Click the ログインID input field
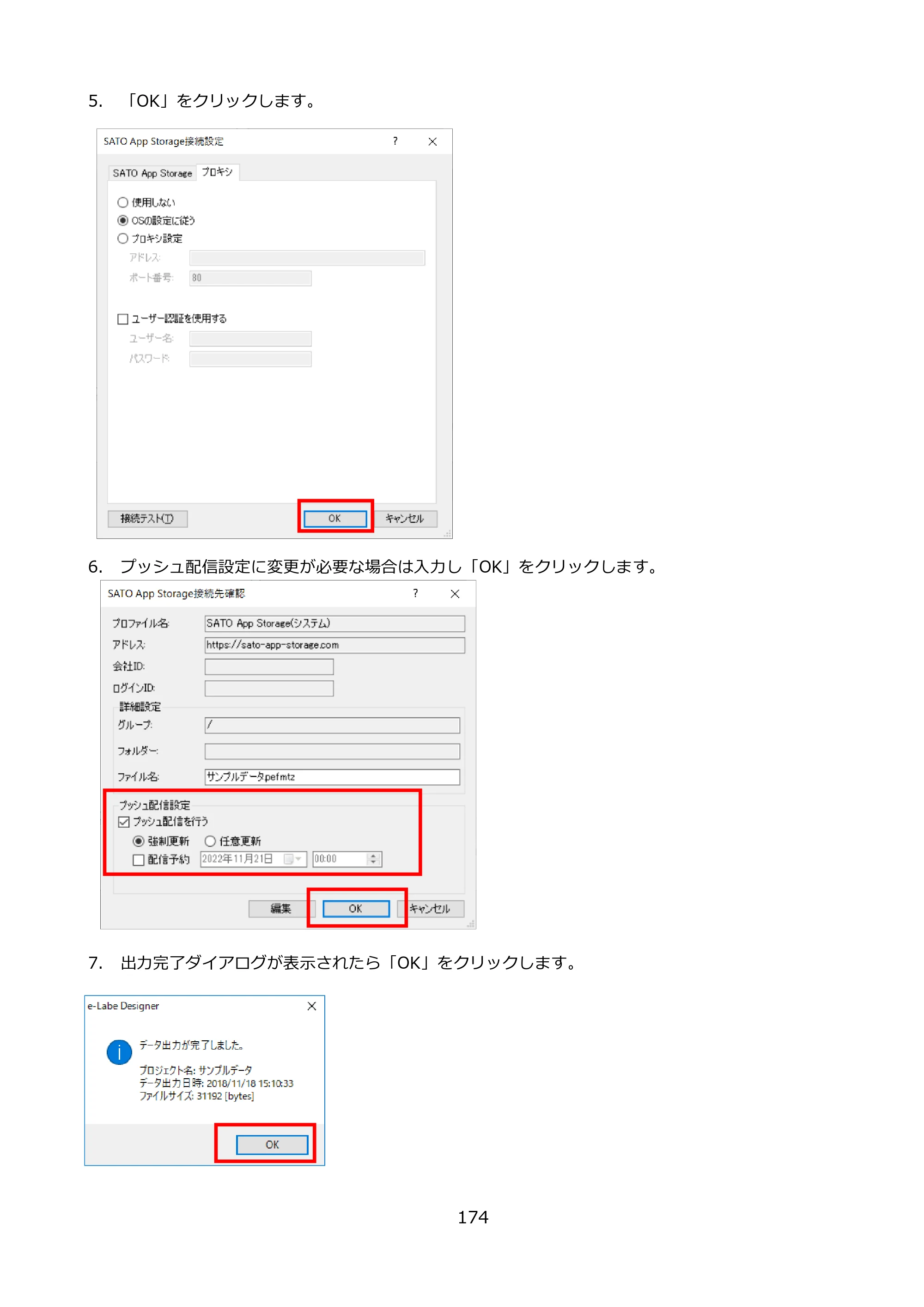Image resolution: width=924 pixels, height=1307 pixels. click(x=269, y=689)
